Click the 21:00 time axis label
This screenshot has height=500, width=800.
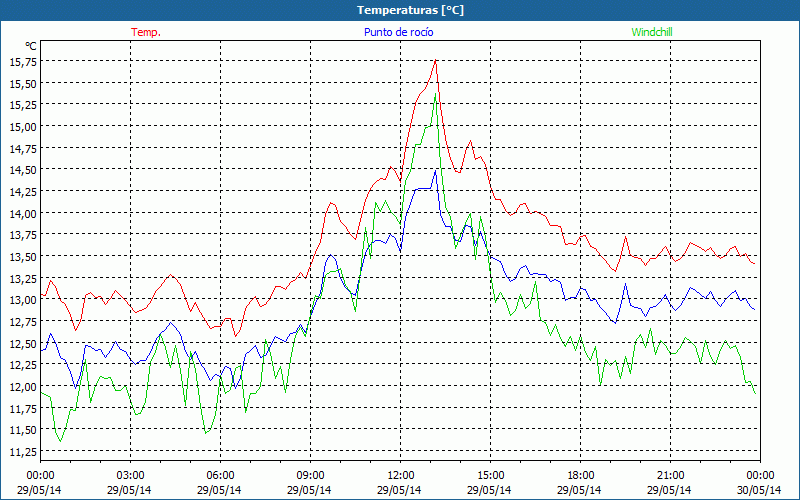pyautogui.click(x=670, y=476)
